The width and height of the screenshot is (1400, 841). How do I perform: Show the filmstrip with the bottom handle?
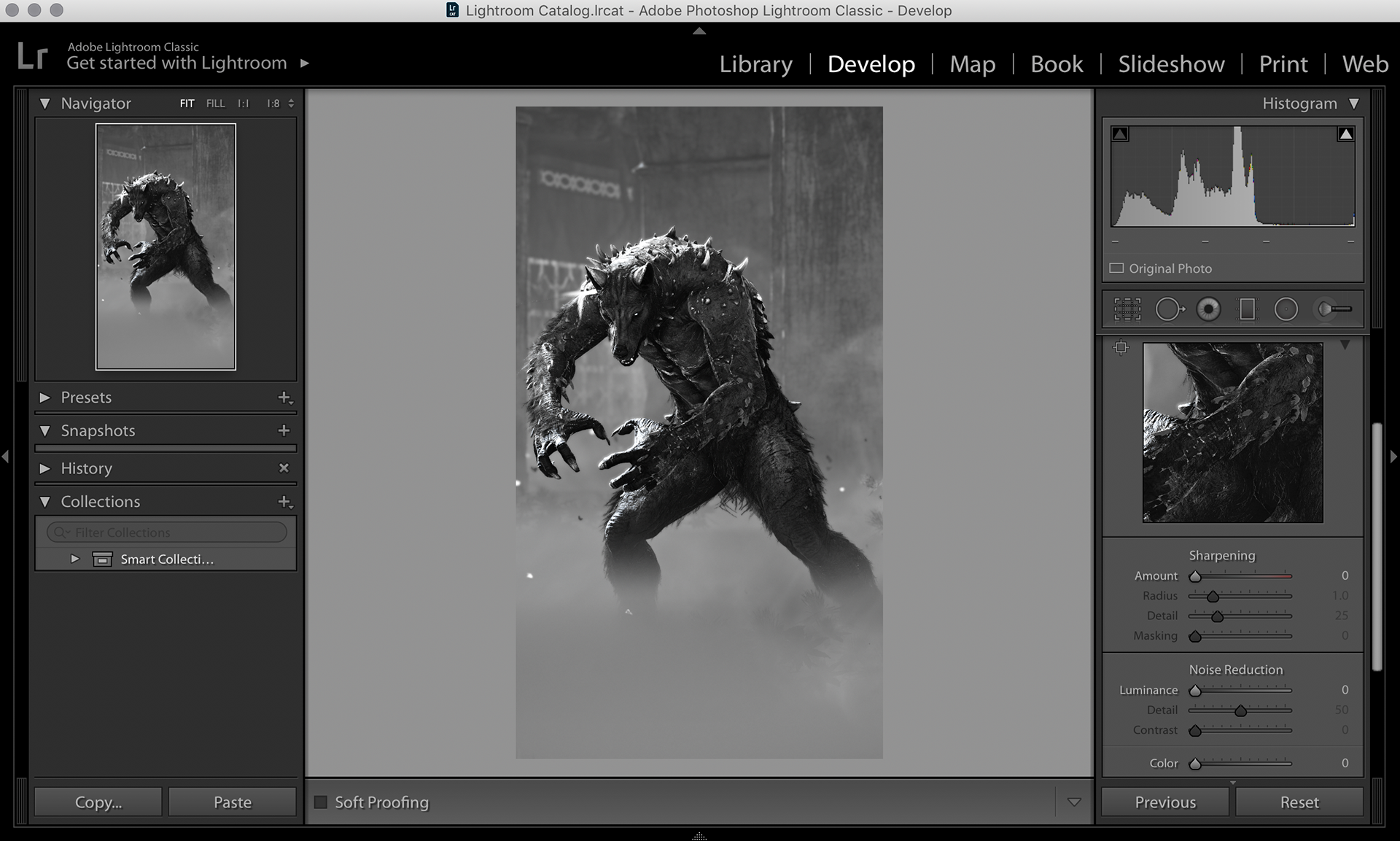pyautogui.click(x=699, y=836)
